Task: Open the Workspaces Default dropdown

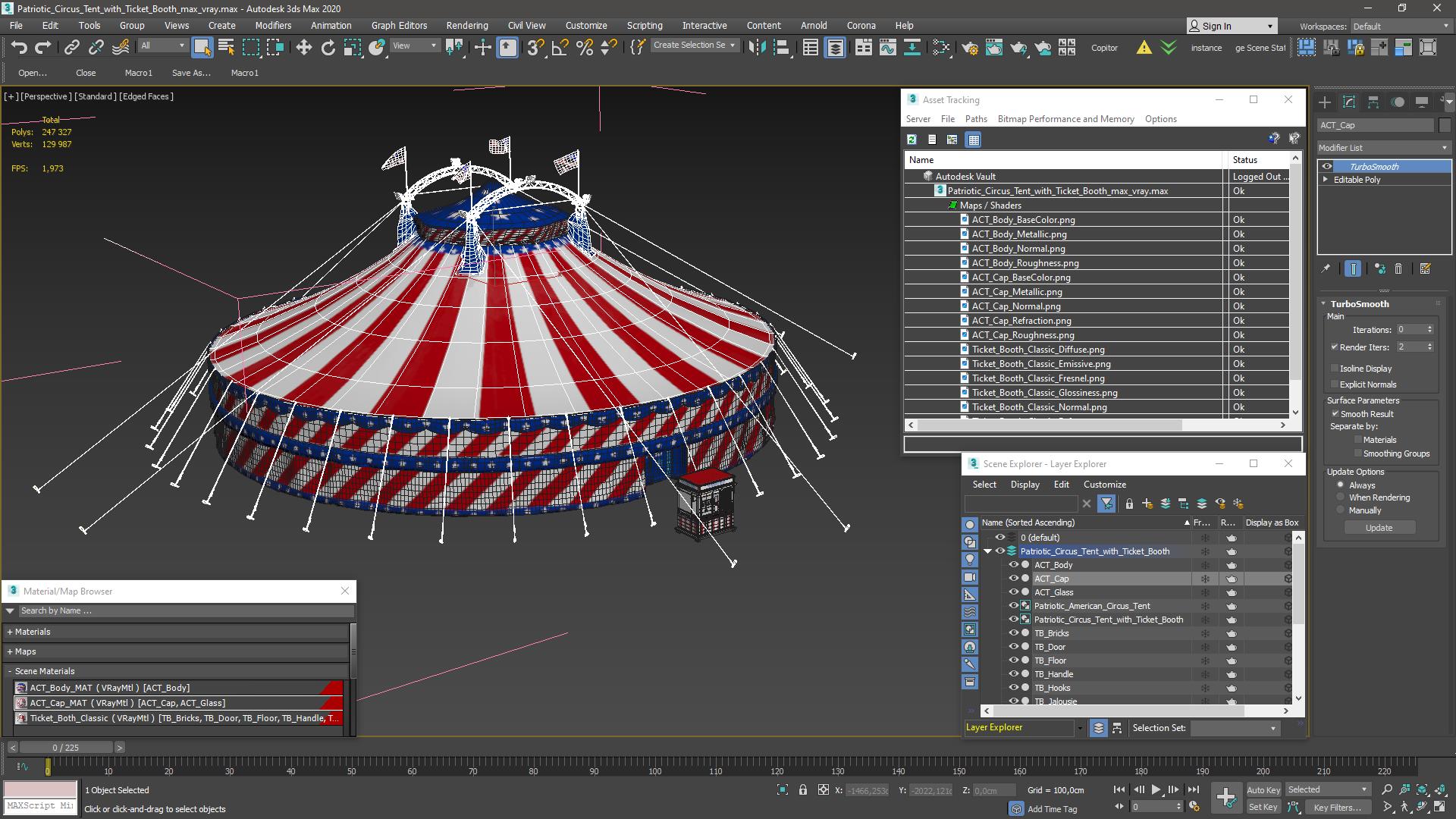Action: pyautogui.click(x=1401, y=27)
